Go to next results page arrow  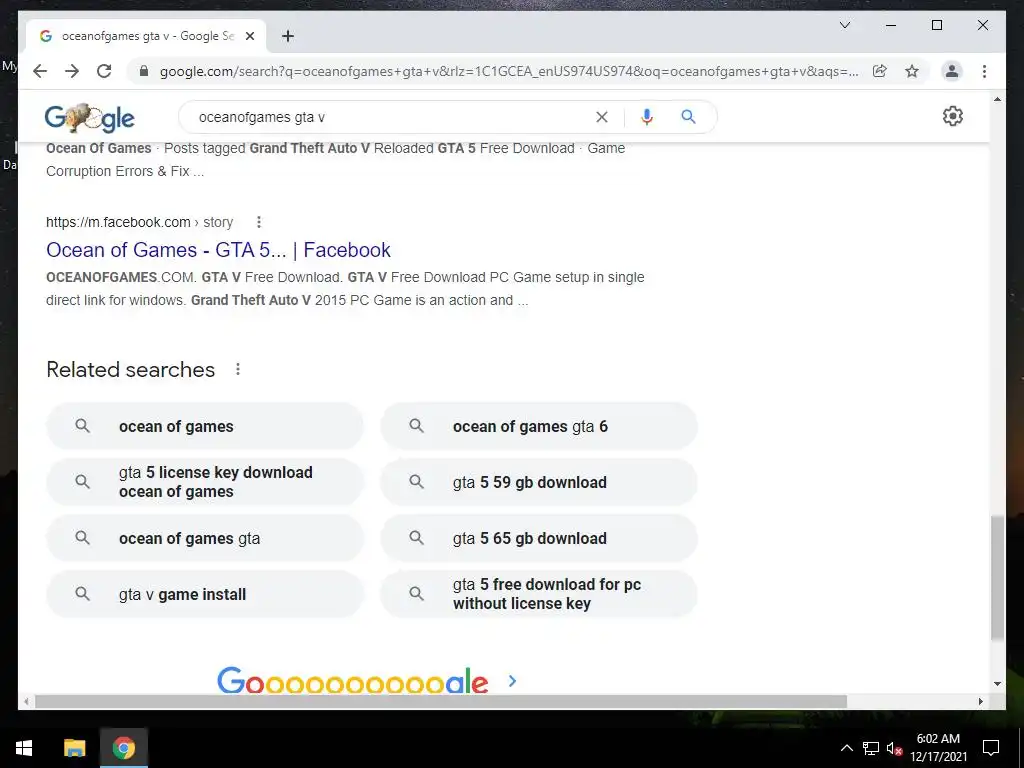point(512,681)
